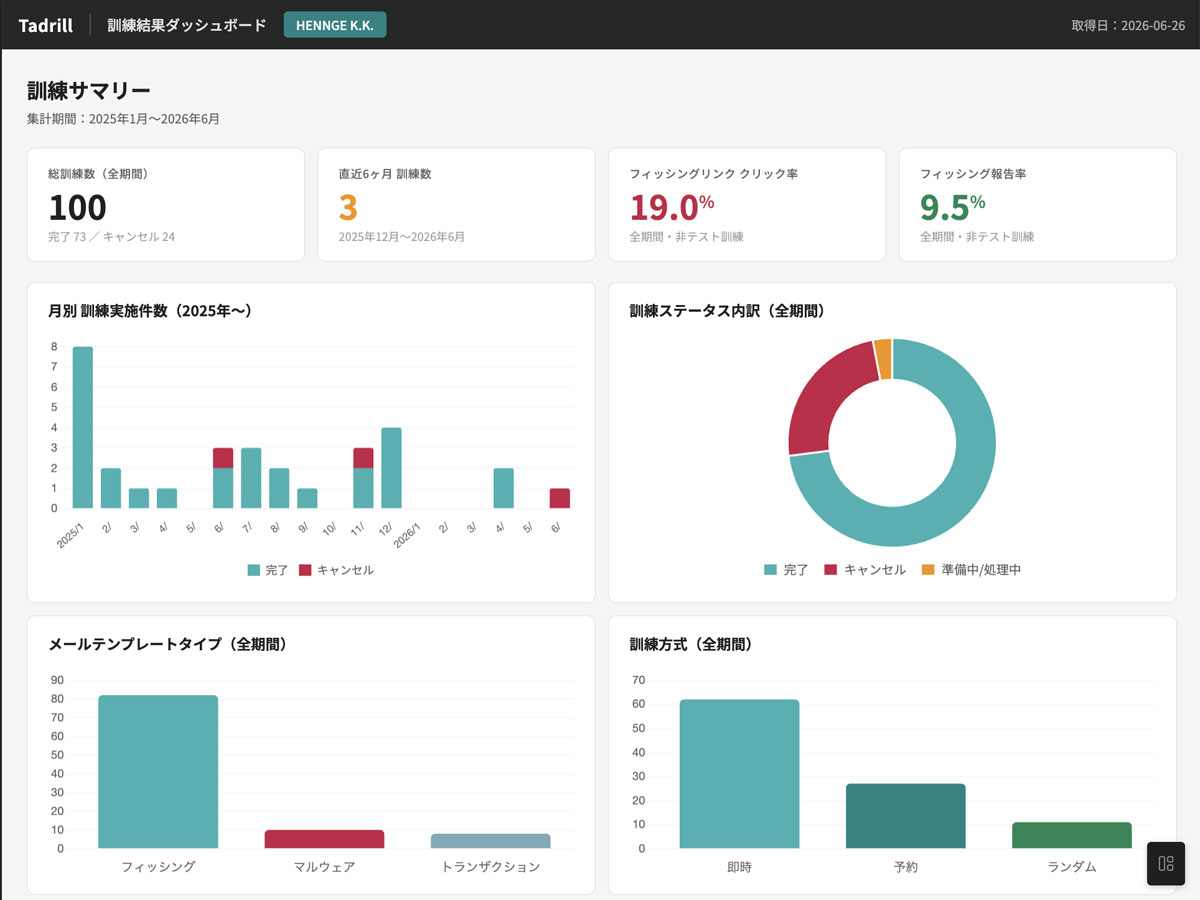The height and width of the screenshot is (900, 1200).
Task: Click the floating layout icon button
Action: tap(1165, 863)
